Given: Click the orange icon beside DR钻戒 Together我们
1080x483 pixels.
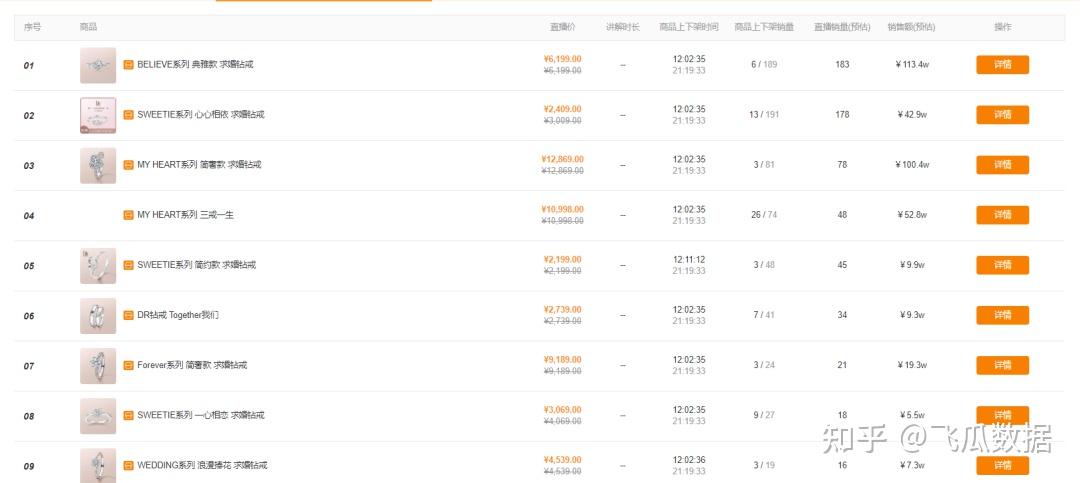Looking at the screenshot, I should 128,315.
